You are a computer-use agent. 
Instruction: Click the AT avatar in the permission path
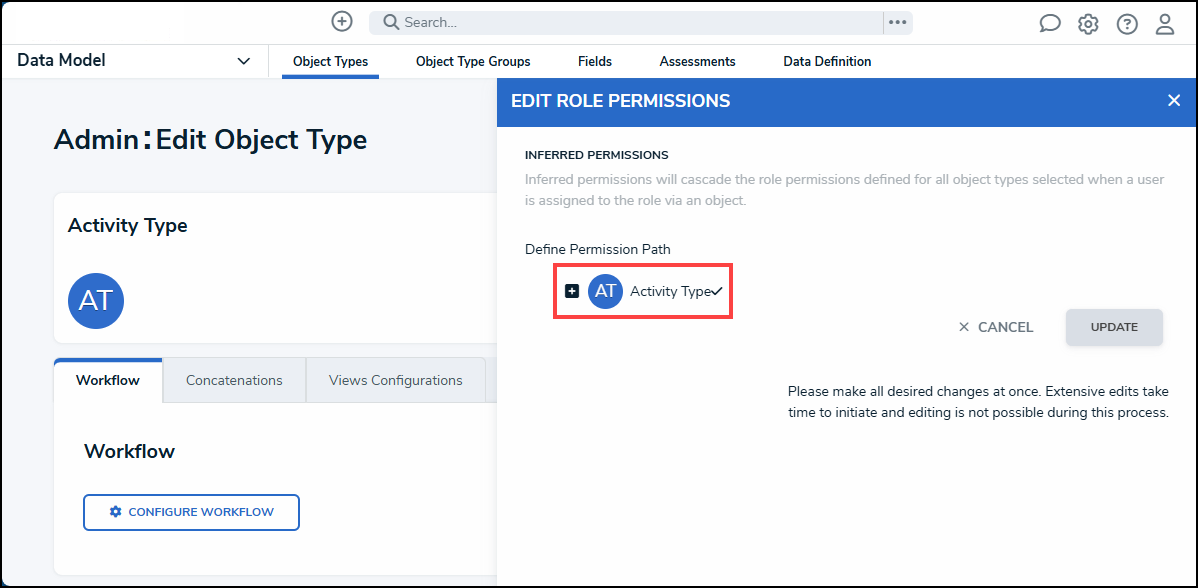coord(605,291)
